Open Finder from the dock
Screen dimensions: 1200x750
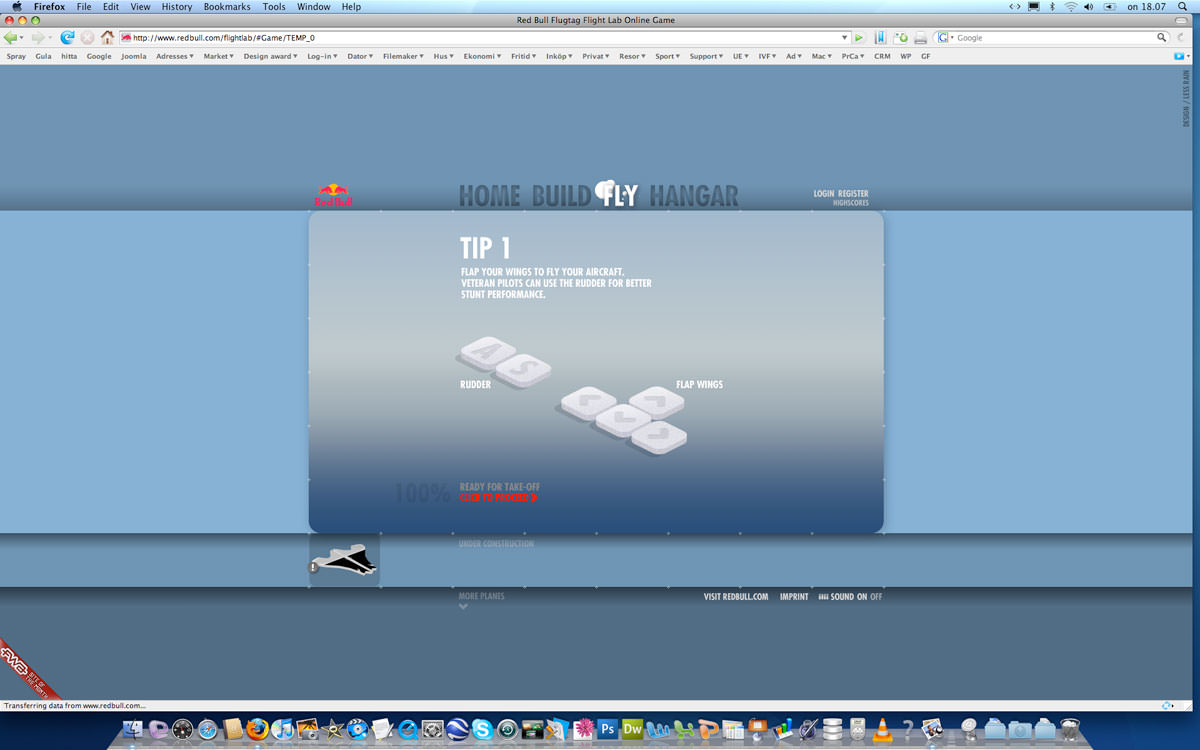coord(133,729)
